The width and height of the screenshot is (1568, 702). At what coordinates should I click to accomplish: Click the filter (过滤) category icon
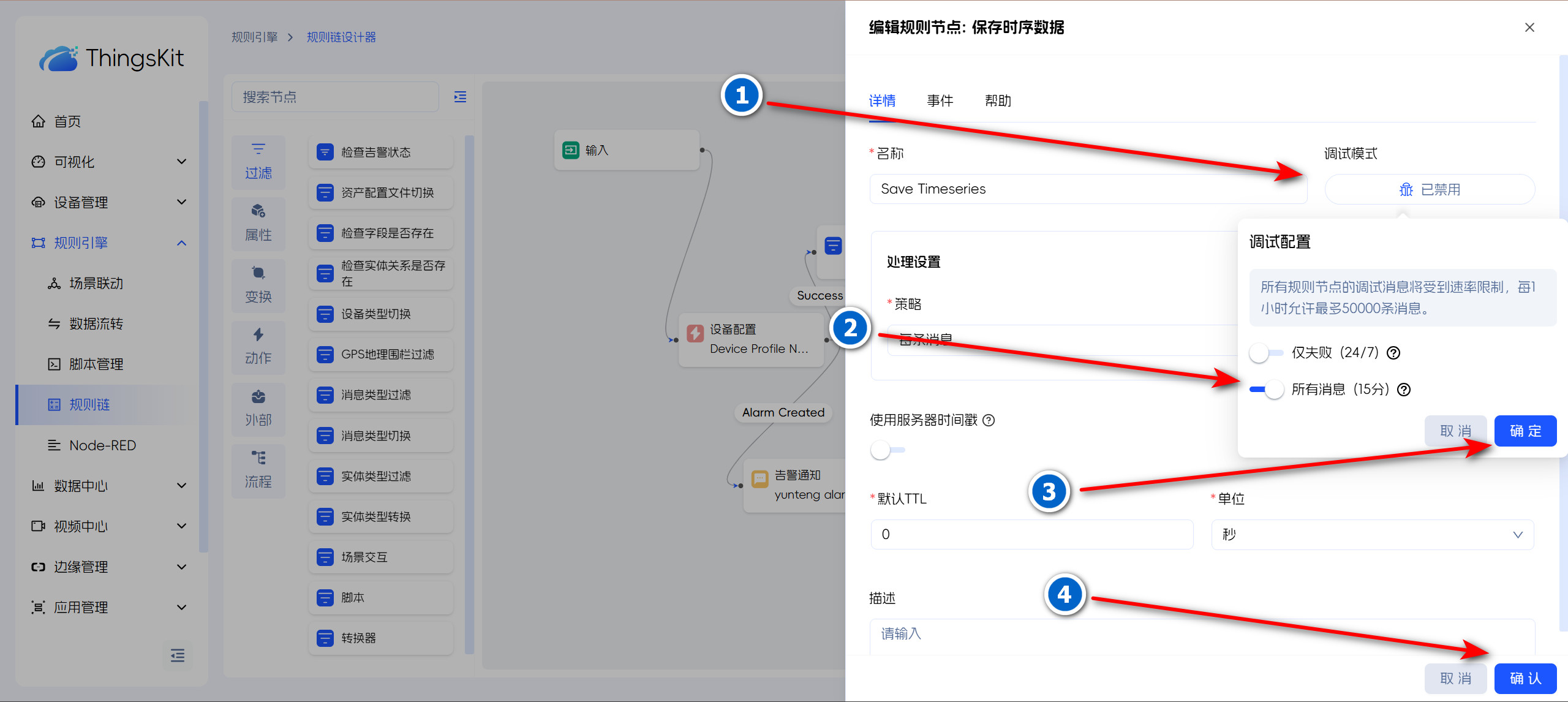[258, 149]
